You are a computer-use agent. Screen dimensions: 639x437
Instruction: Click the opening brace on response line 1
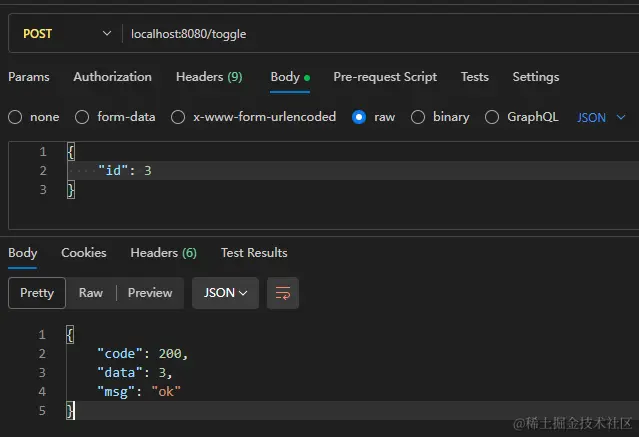coord(70,335)
